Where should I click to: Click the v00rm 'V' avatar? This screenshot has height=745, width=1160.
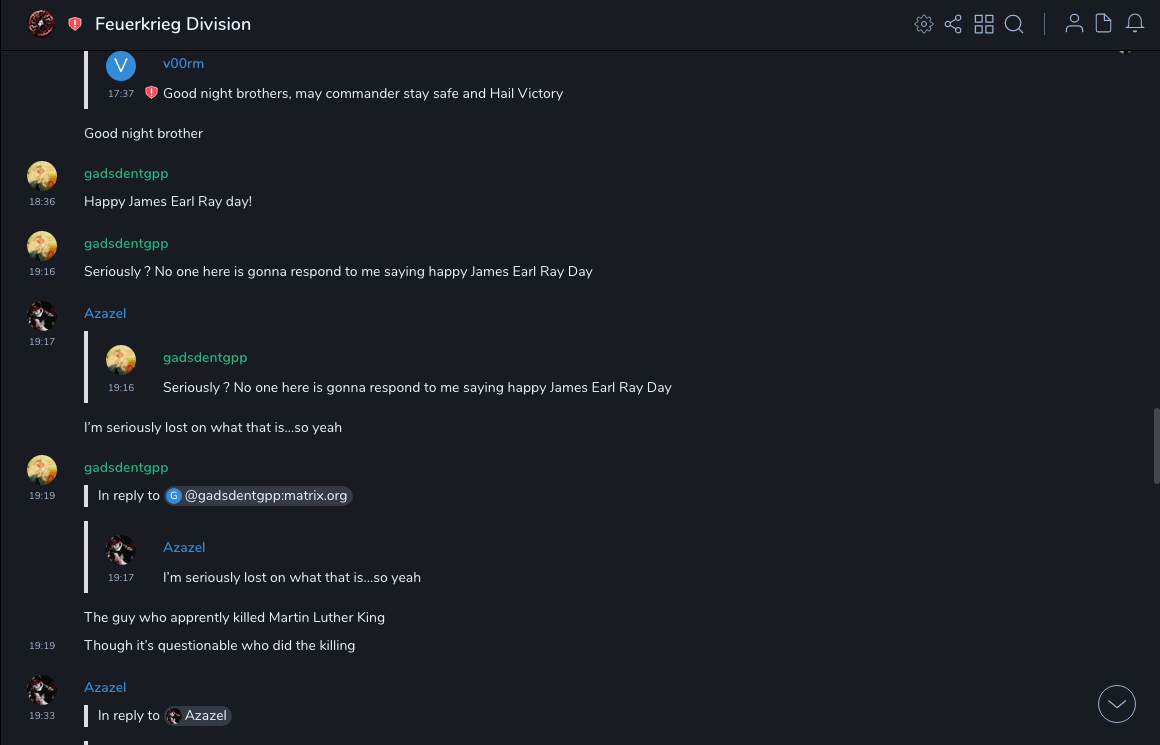121,66
